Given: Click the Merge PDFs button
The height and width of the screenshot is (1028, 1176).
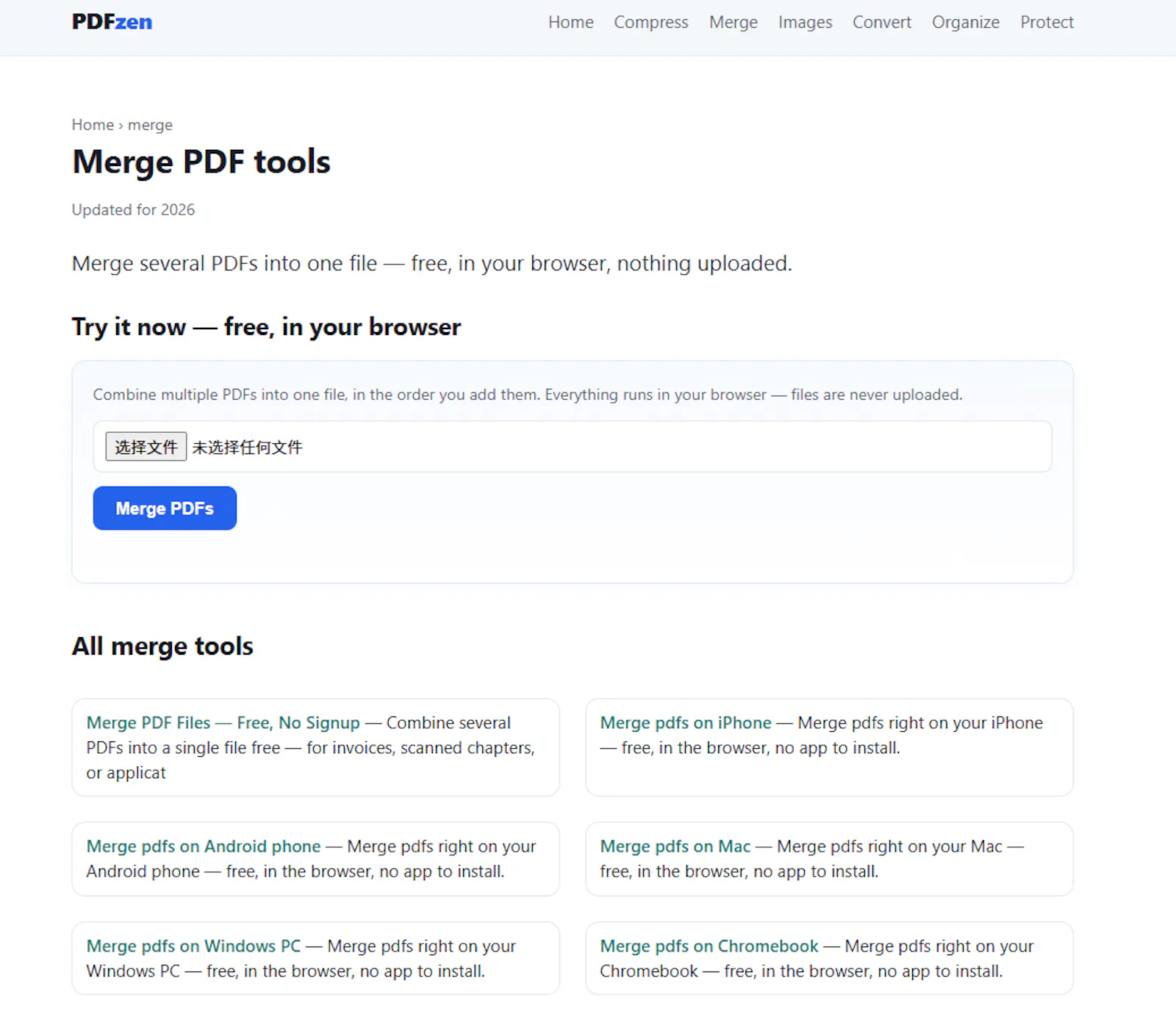Looking at the screenshot, I should [165, 508].
